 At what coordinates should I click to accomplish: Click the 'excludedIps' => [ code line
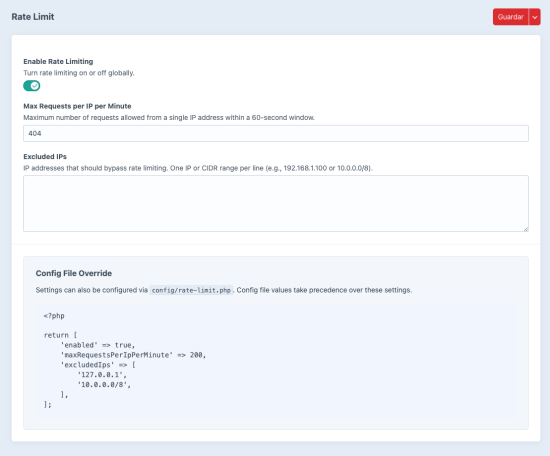[98, 365]
